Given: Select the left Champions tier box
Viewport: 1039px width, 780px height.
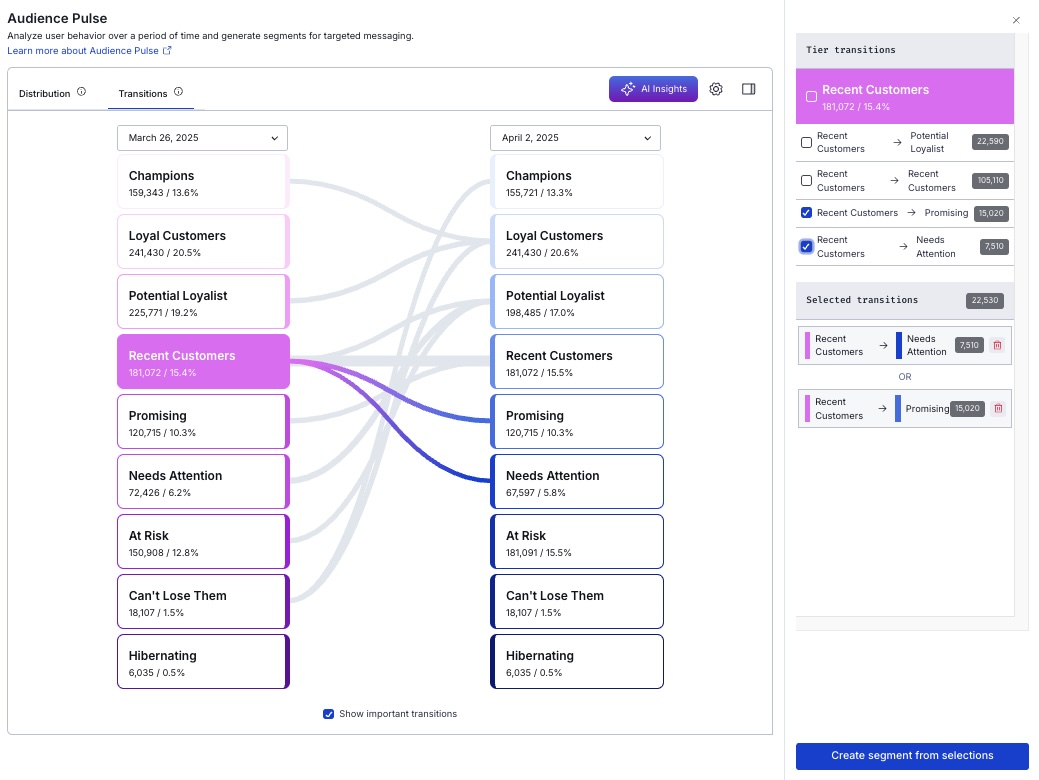Looking at the screenshot, I should click(x=202, y=182).
